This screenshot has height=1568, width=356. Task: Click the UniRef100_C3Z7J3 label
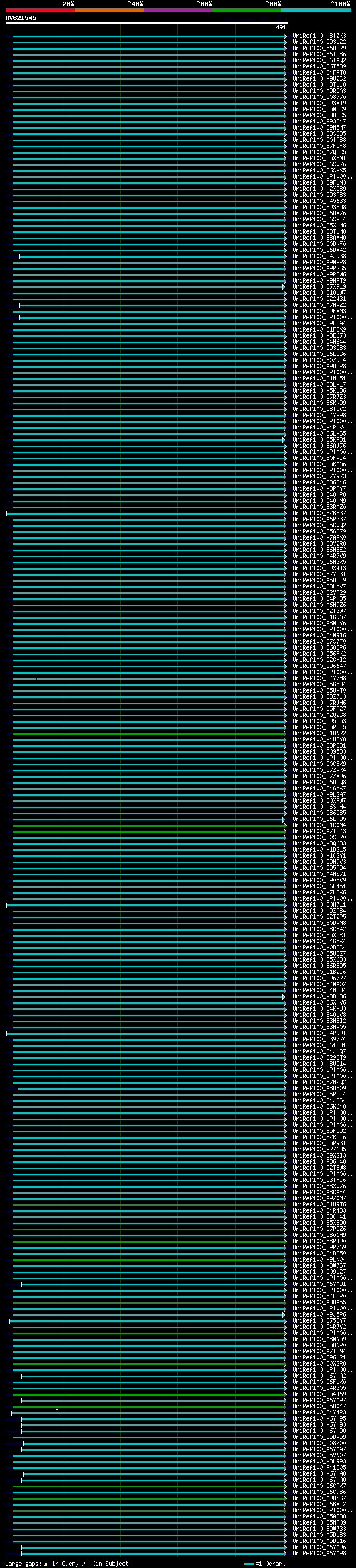(319, 696)
